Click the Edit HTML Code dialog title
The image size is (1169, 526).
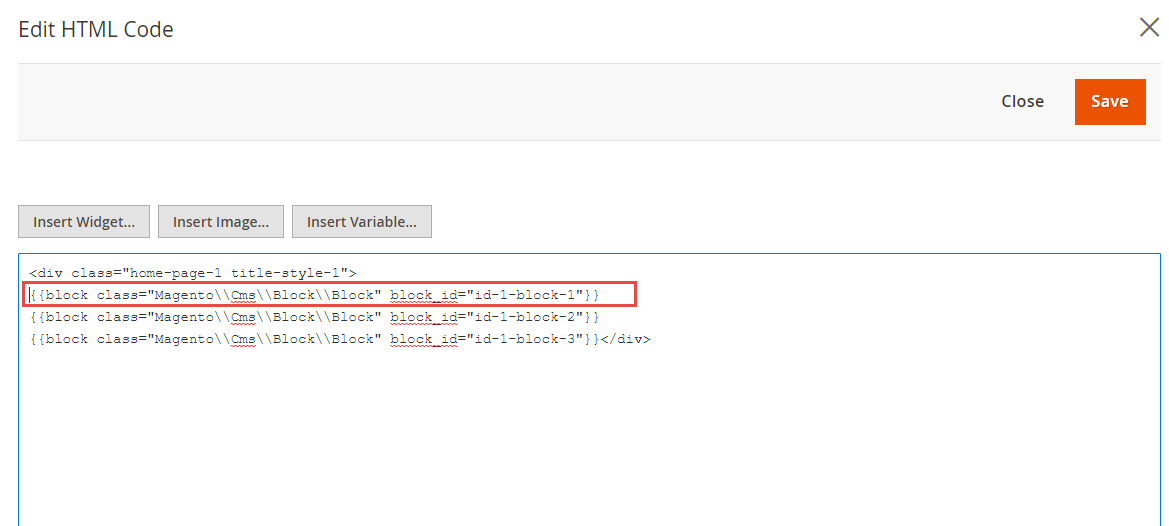[96, 30]
